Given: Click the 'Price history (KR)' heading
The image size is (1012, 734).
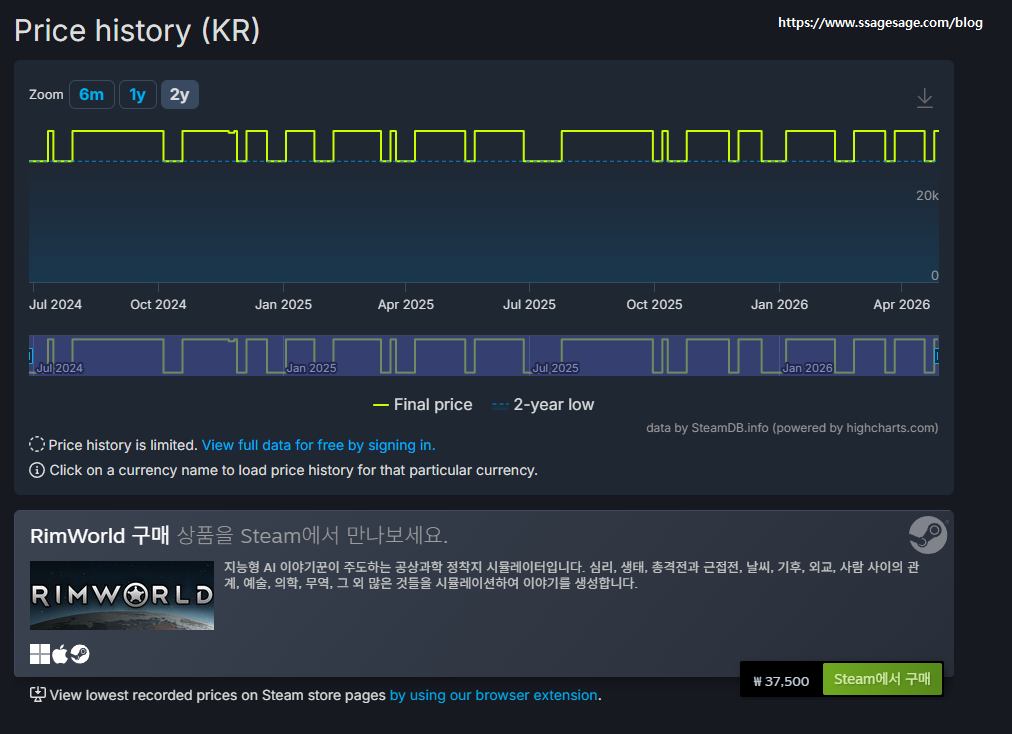Looking at the screenshot, I should coord(137,31).
